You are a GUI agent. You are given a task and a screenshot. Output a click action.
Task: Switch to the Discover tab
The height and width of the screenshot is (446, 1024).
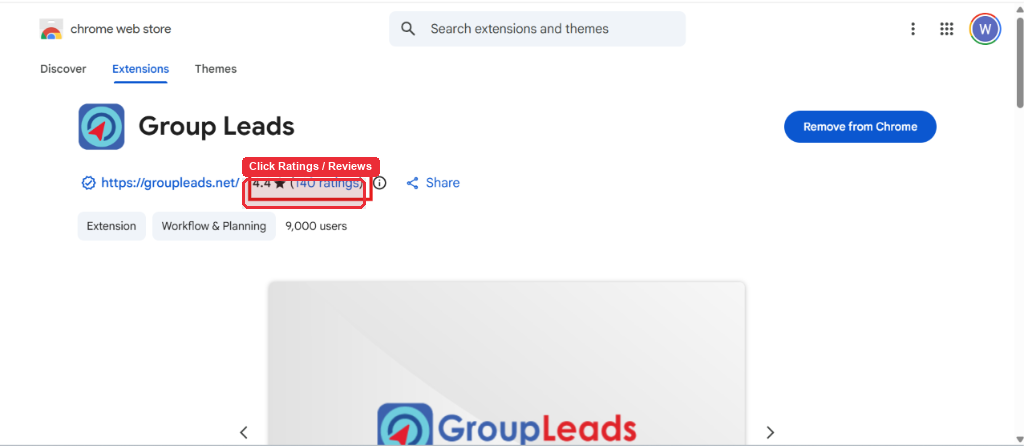tap(63, 69)
